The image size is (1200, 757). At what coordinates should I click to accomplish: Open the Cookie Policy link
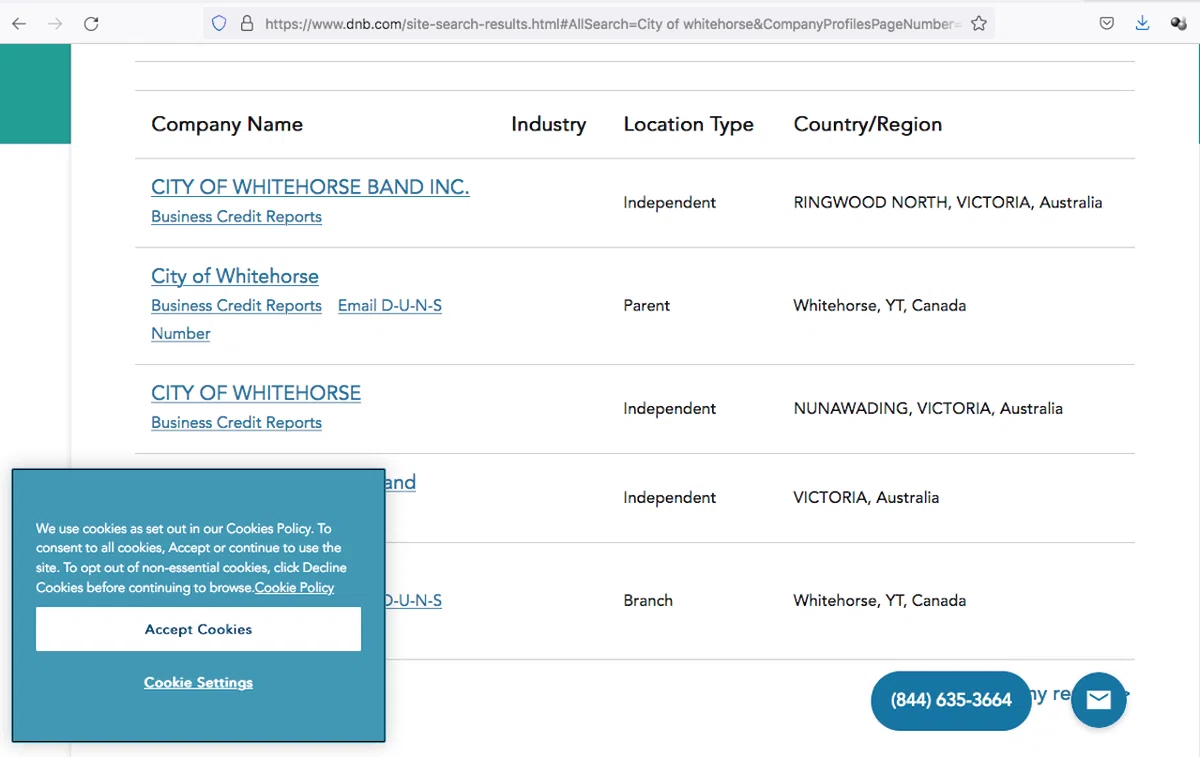click(294, 588)
